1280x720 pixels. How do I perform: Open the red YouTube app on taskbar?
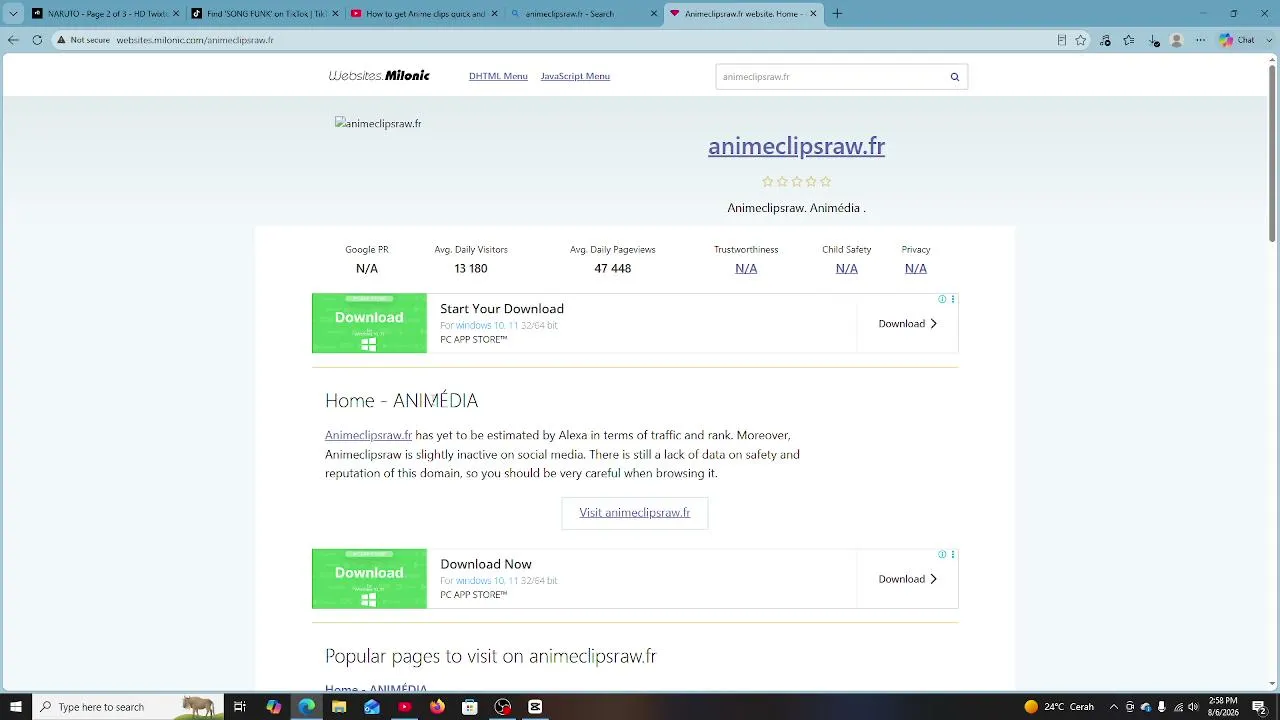click(x=404, y=707)
